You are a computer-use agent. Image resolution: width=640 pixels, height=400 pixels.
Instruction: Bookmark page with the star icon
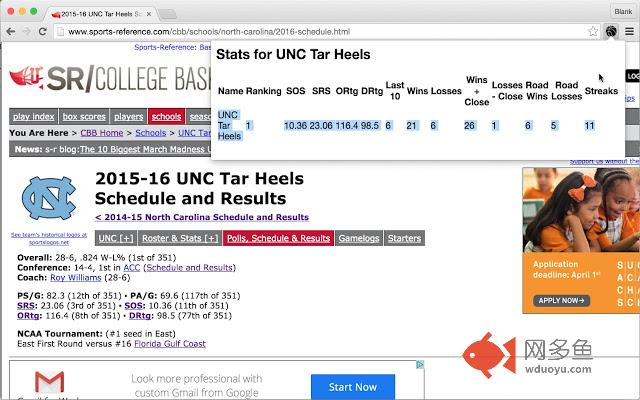coord(593,31)
